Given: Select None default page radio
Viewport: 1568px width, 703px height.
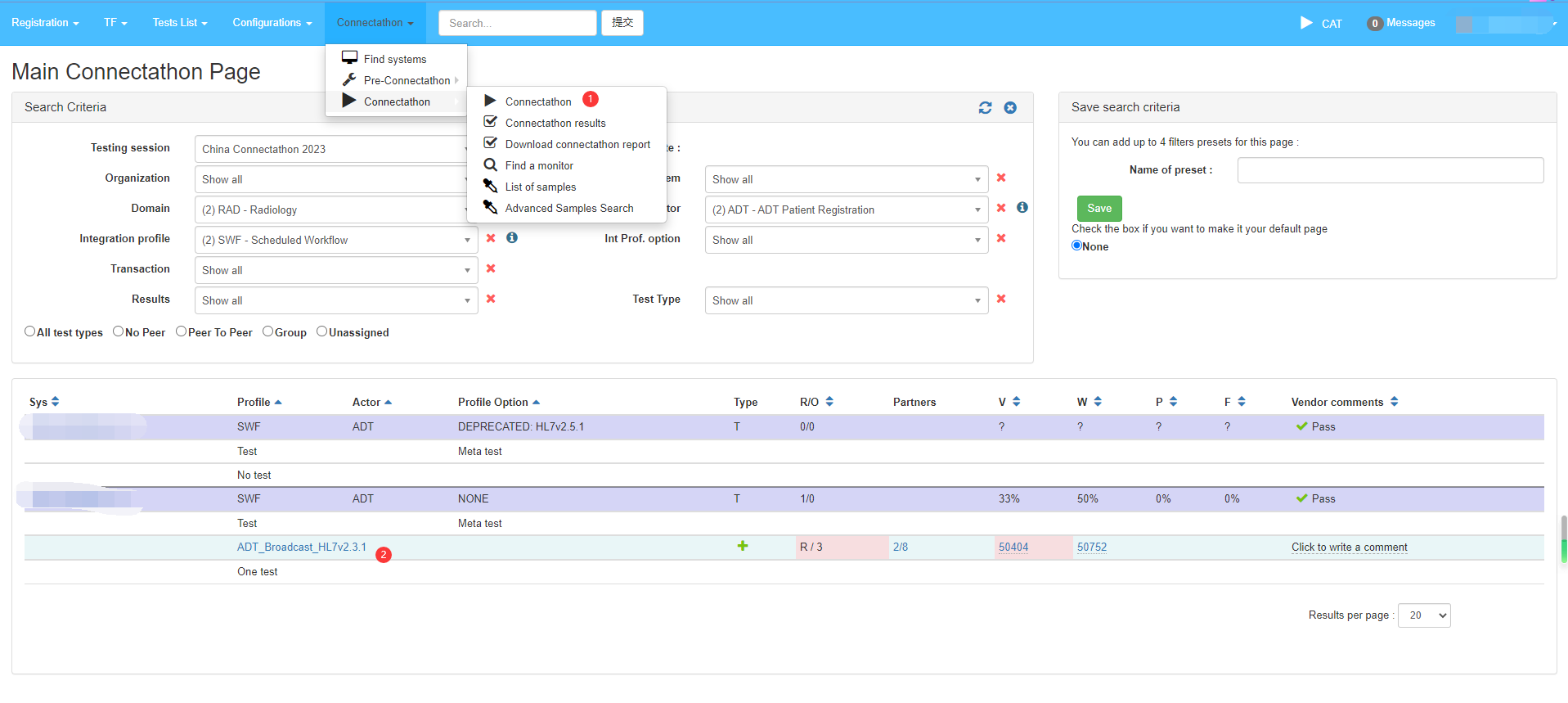Looking at the screenshot, I should (1077, 246).
